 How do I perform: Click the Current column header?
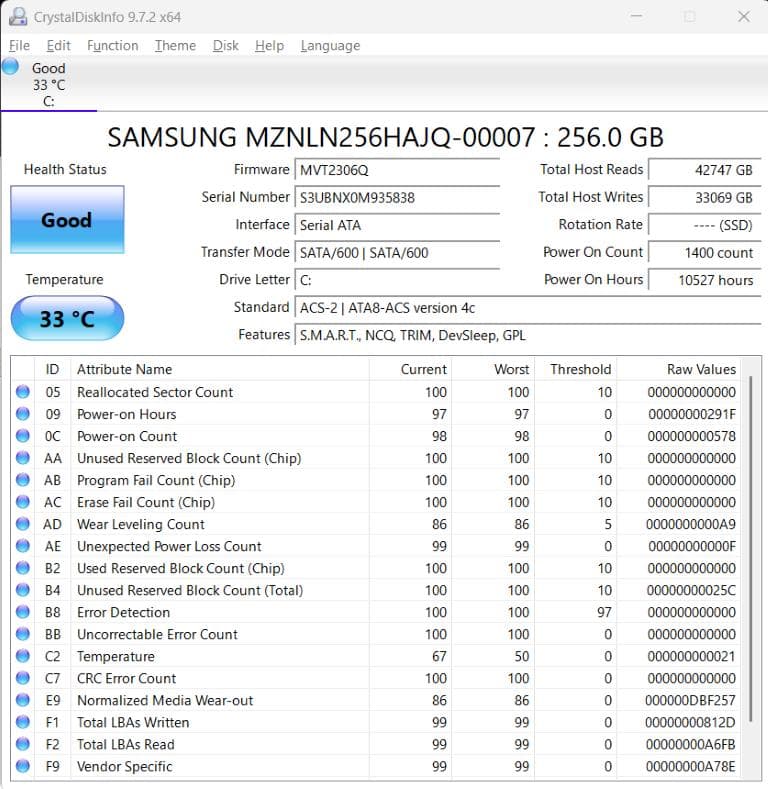[x=411, y=369]
